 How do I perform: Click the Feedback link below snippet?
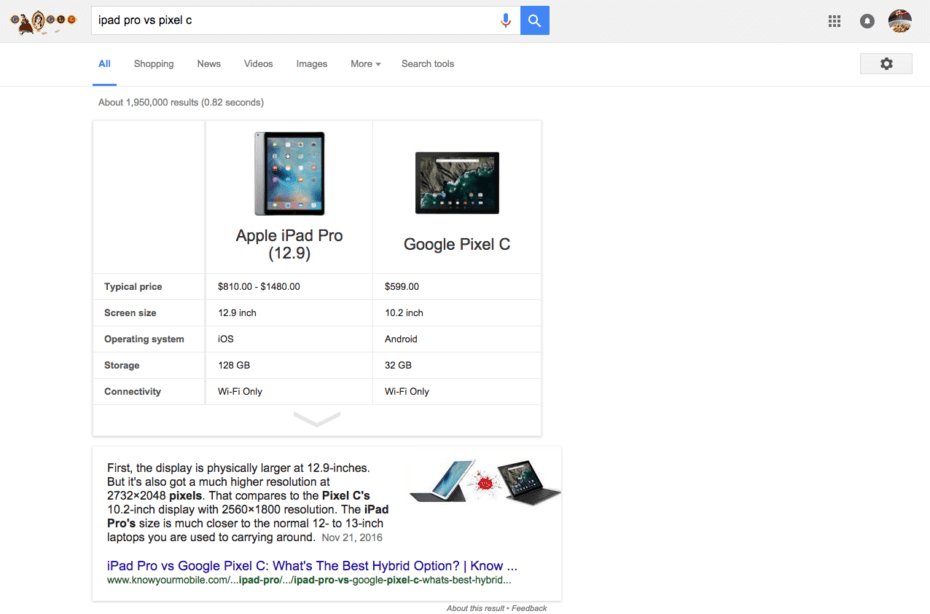(529, 608)
